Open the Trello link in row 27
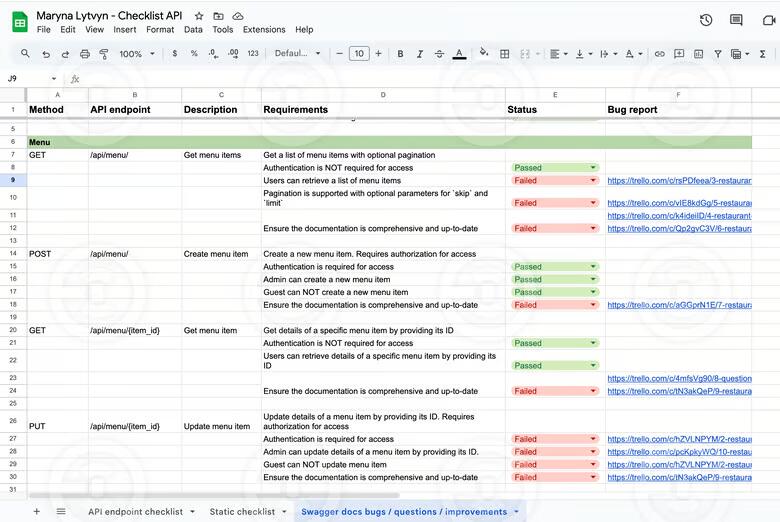This screenshot has height=522, width=780. click(x=678, y=439)
